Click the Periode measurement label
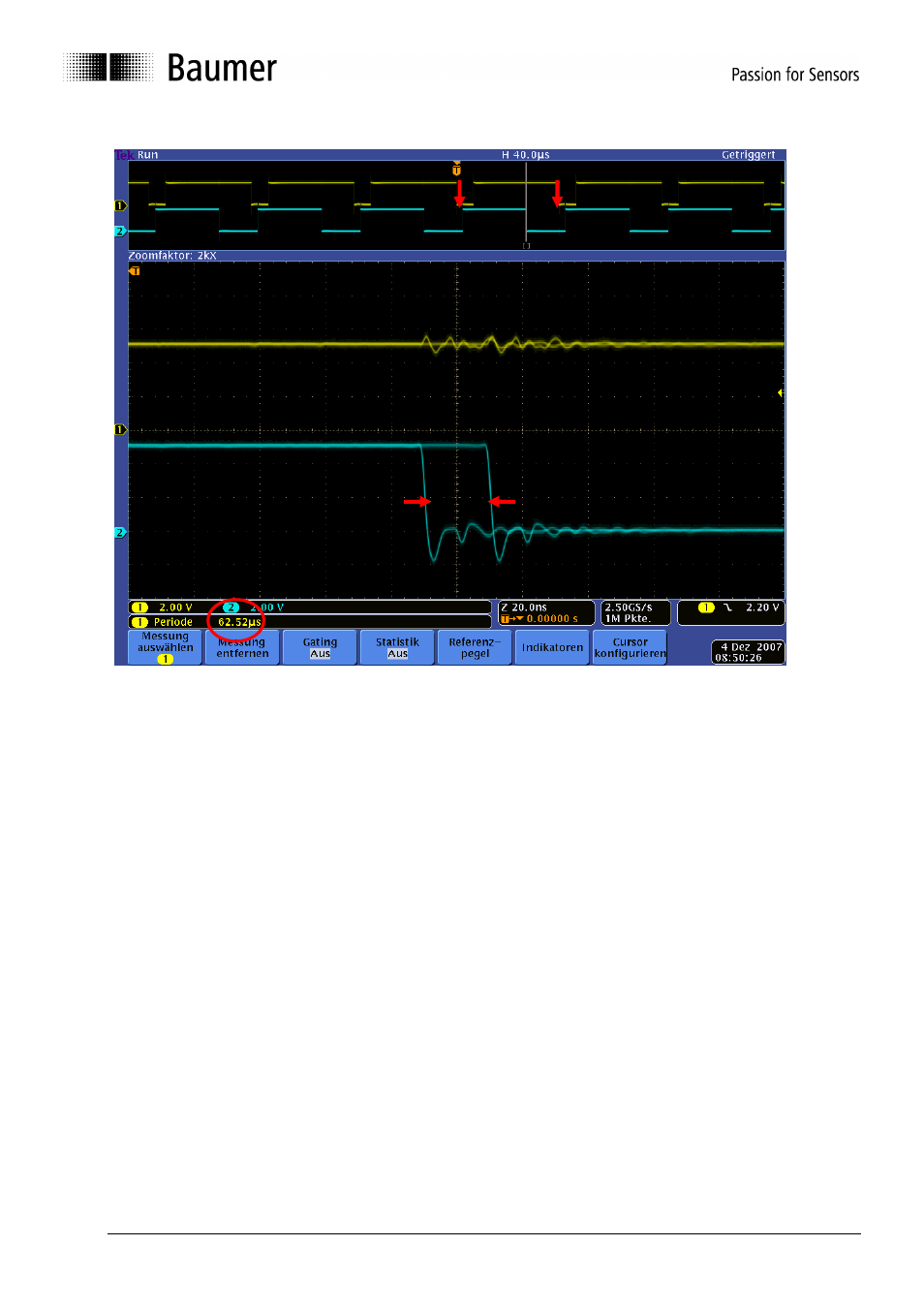The width and height of the screenshot is (924, 1308). coord(173,622)
